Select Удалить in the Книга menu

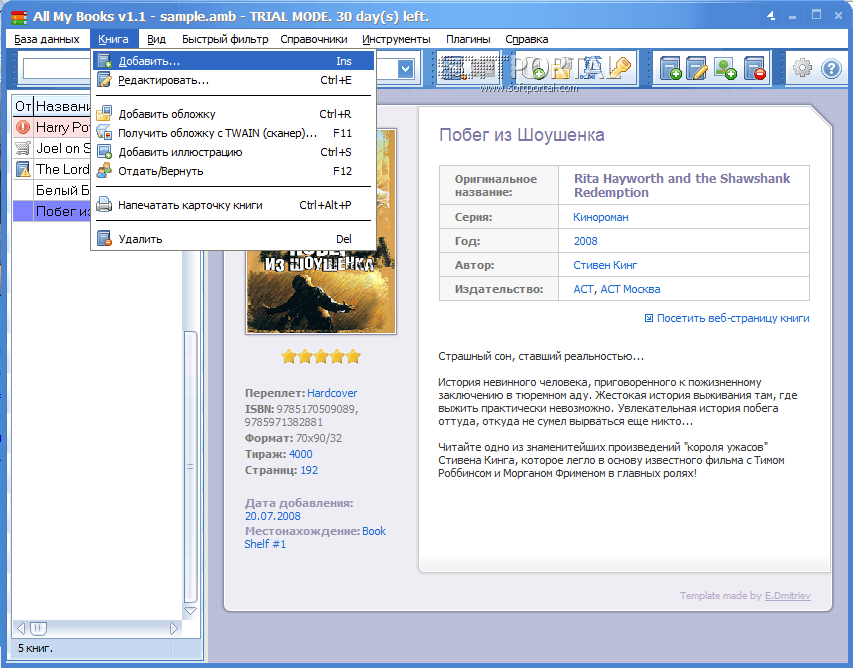234,239
